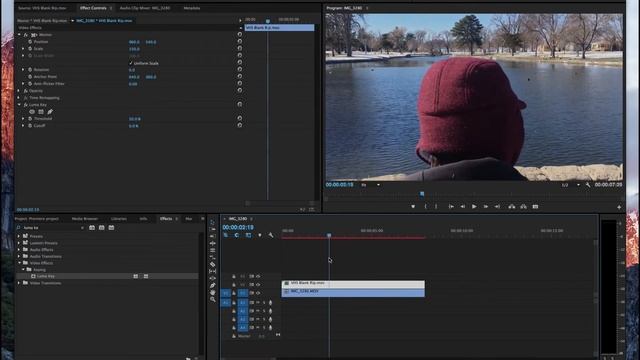This screenshot has height=360, width=640.
Task: Toggle linked selection in the timeline
Action: (248, 235)
